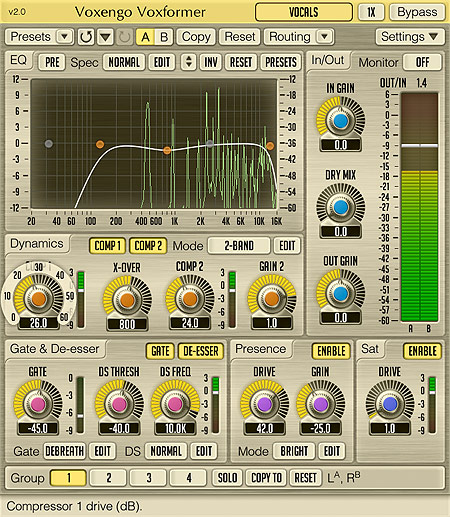The width and height of the screenshot is (450, 517).
Task: Open the VOCALS instance name field
Action: (x=303, y=12)
